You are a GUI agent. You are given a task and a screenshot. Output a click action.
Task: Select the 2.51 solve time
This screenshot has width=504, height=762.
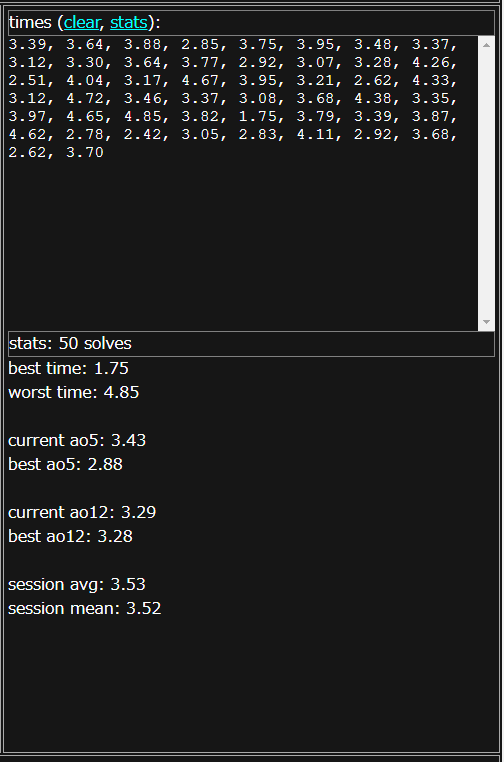tap(26, 80)
